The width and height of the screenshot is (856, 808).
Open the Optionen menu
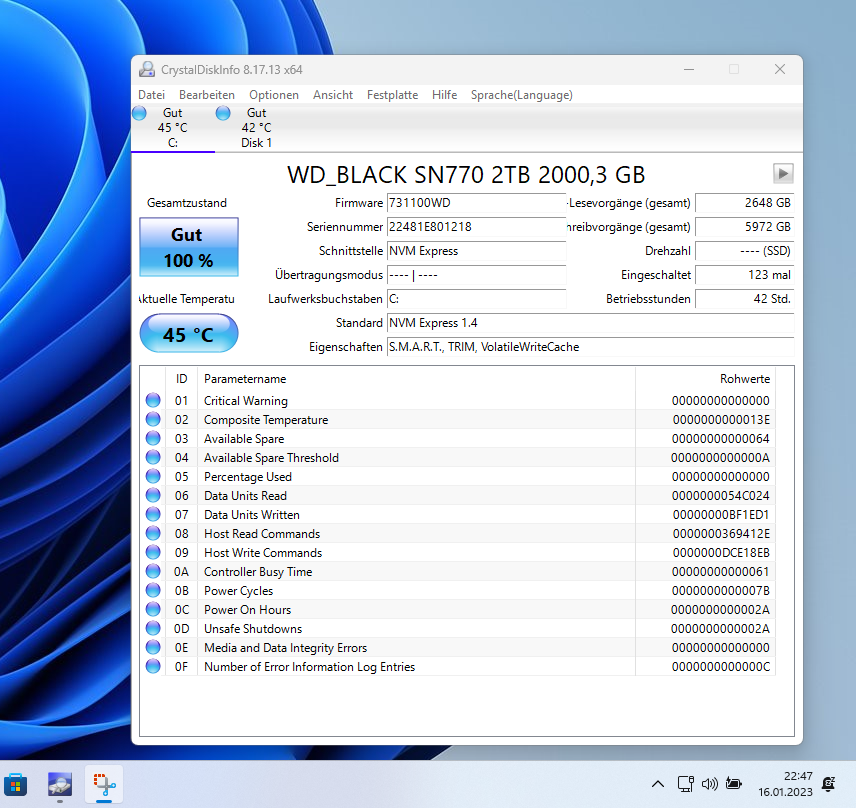click(x=274, y=95)
